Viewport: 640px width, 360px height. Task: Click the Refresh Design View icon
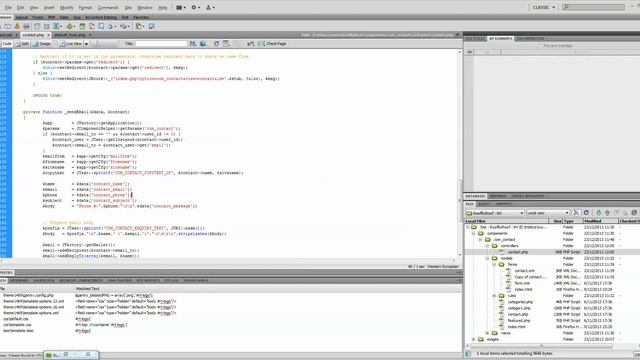(216, 44)
